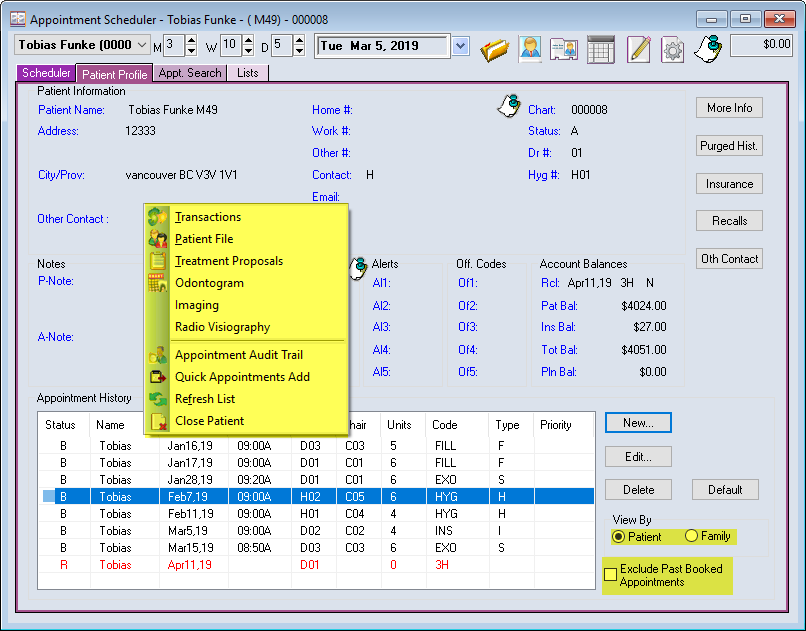806x631 pixels.
Task: Open the gear settings toolbar icon
Action: pos(672,47)
